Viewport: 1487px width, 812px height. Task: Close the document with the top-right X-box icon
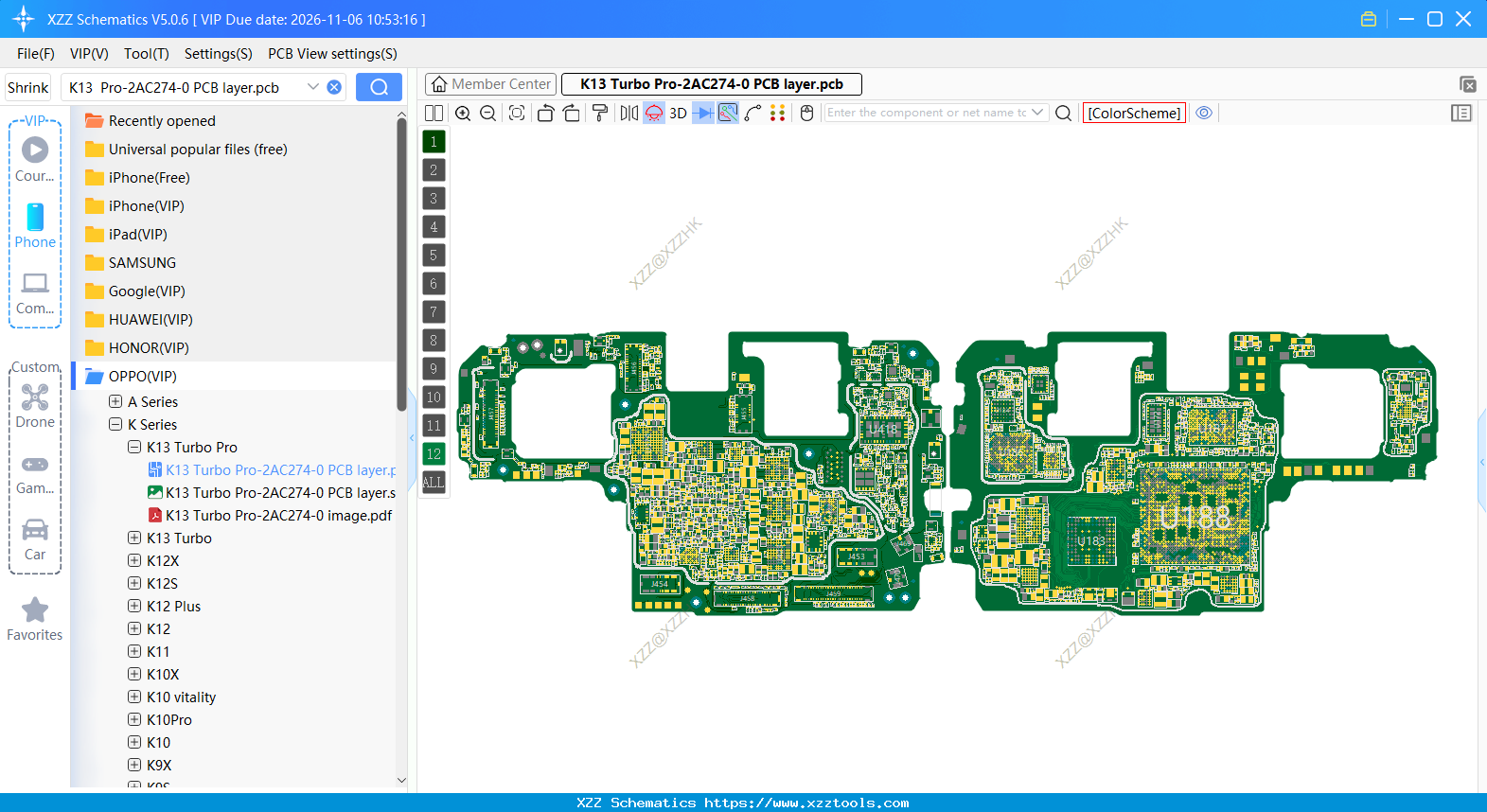point(1468,84)
